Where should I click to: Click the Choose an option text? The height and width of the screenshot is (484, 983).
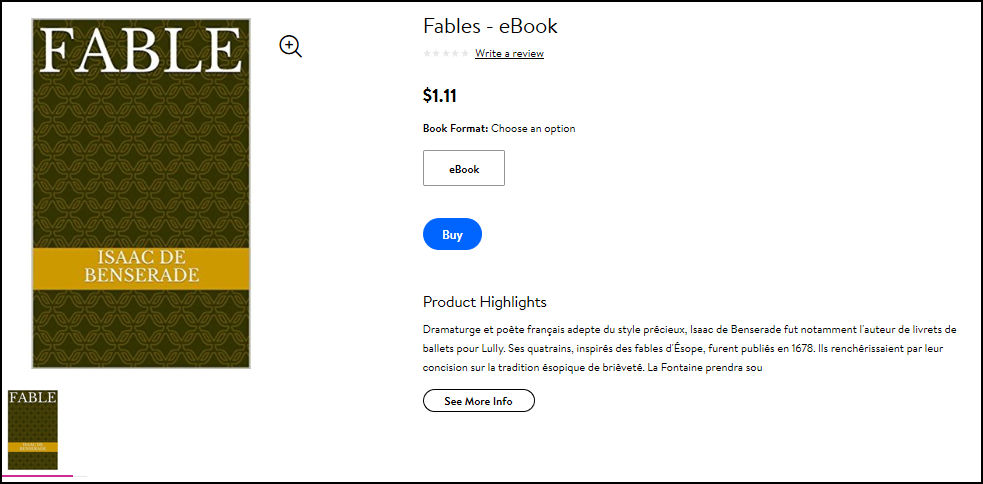point(533,129)
